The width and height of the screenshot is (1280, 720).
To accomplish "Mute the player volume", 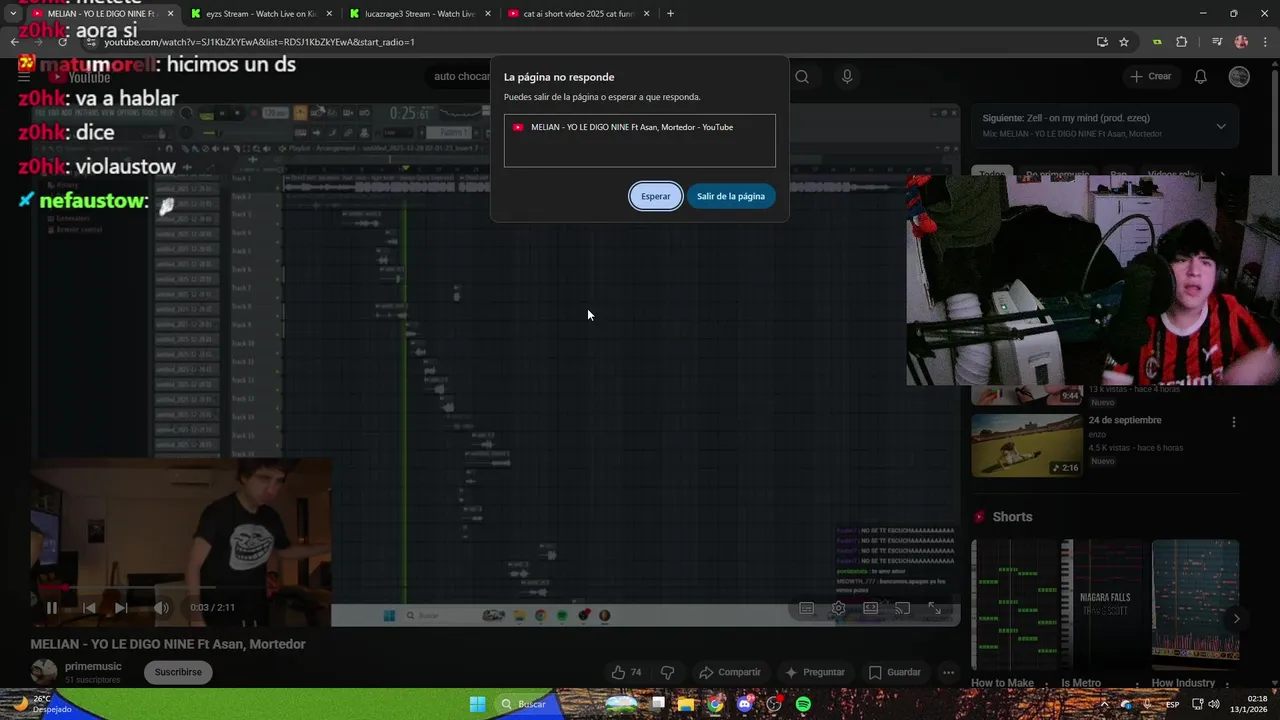I will click(161, 607).
